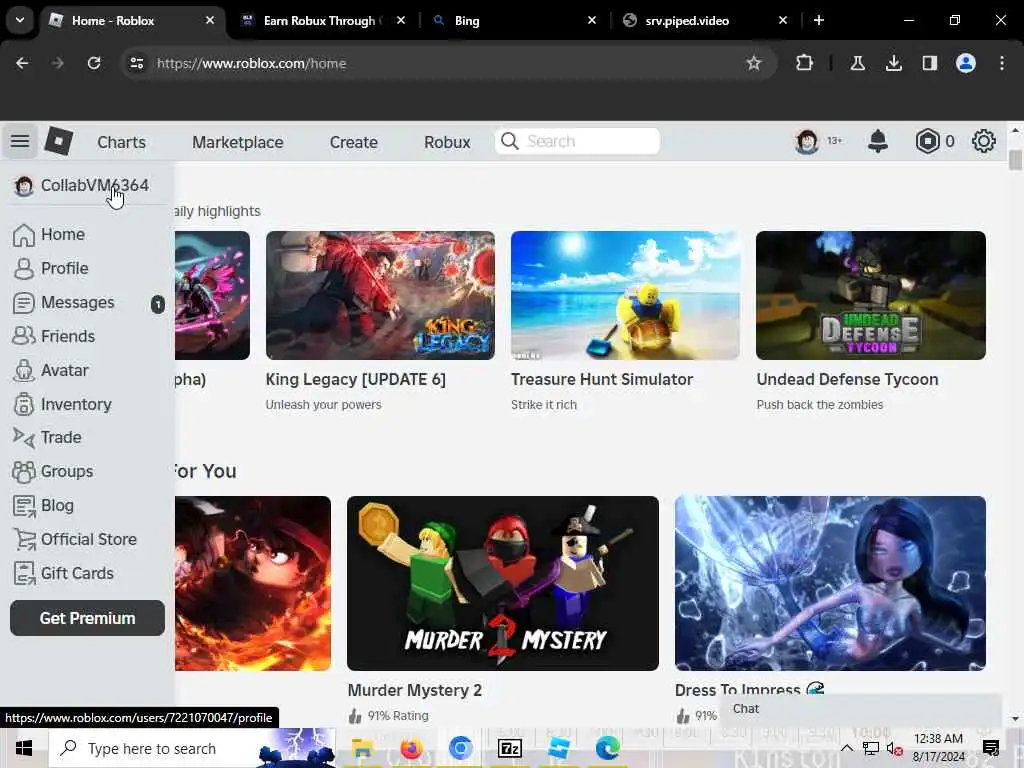Open King Legacy [UPDATE 6] title
This screenshot has height=768, width=1024.
click(x=356, y=379)
